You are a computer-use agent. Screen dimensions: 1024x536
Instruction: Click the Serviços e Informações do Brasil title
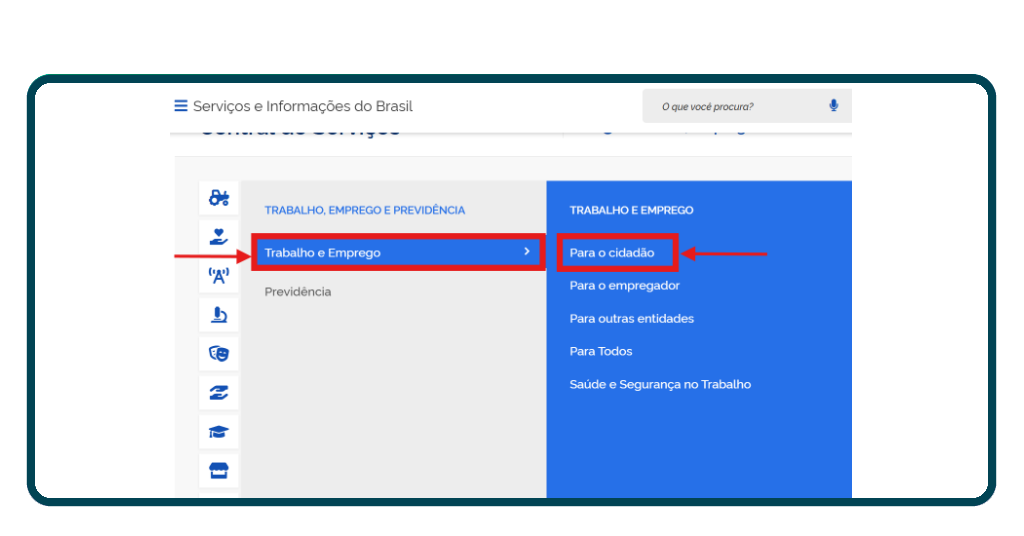[x=302, y=106]
